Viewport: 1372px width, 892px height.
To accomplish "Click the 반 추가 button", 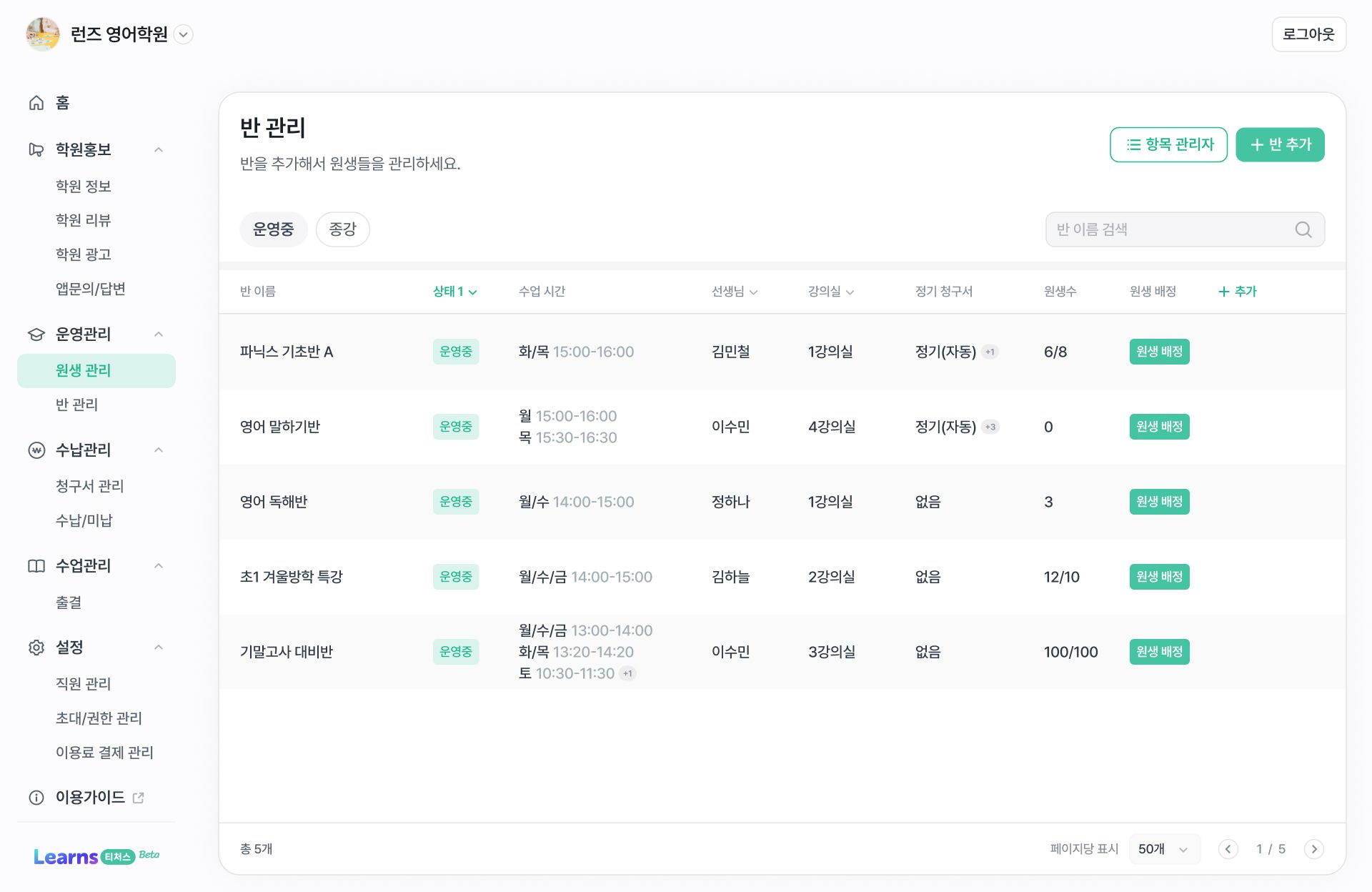I will click(x=1280, y=144).
